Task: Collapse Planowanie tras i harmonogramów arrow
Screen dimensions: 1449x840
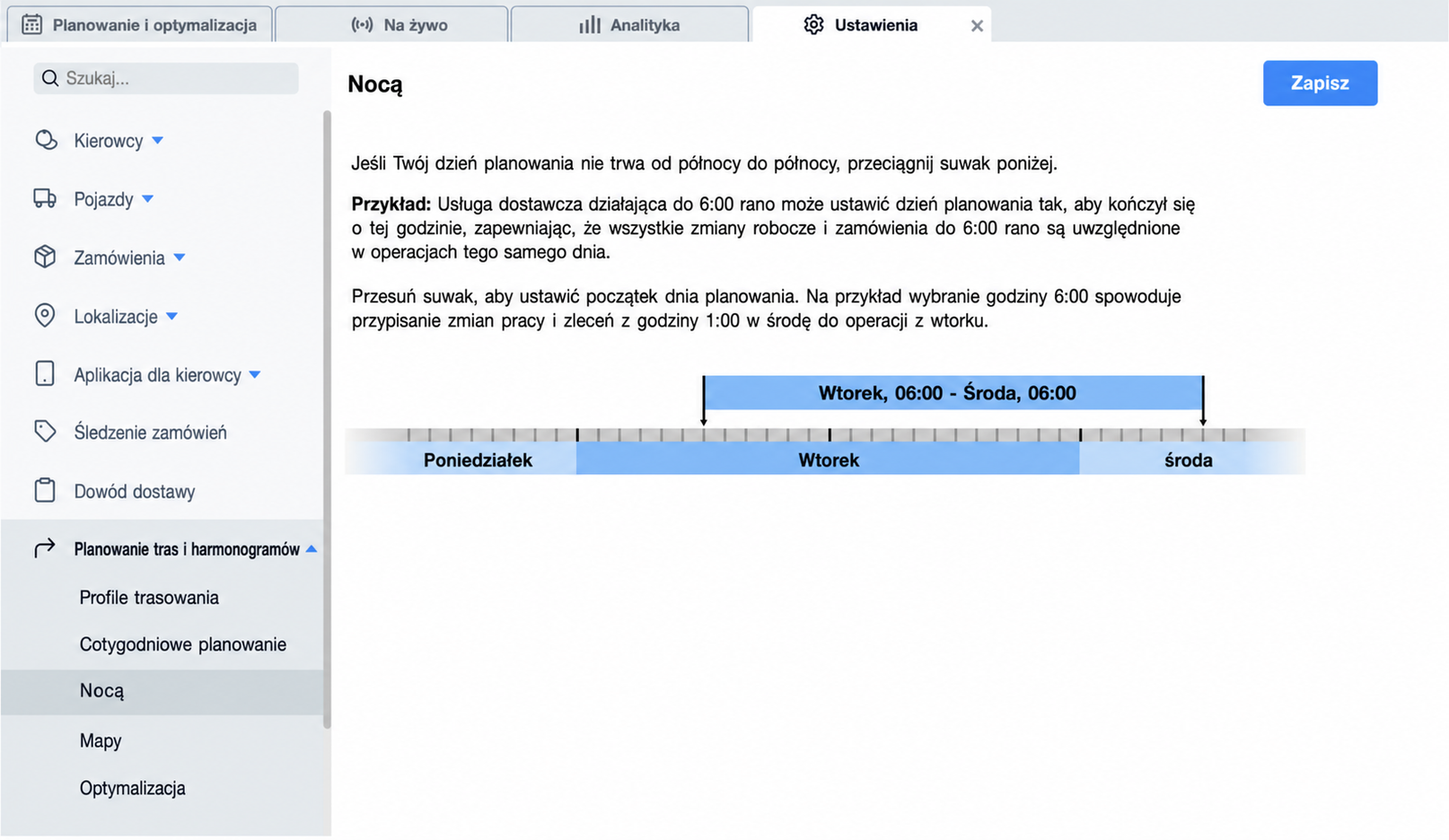Action: point(312,548)
